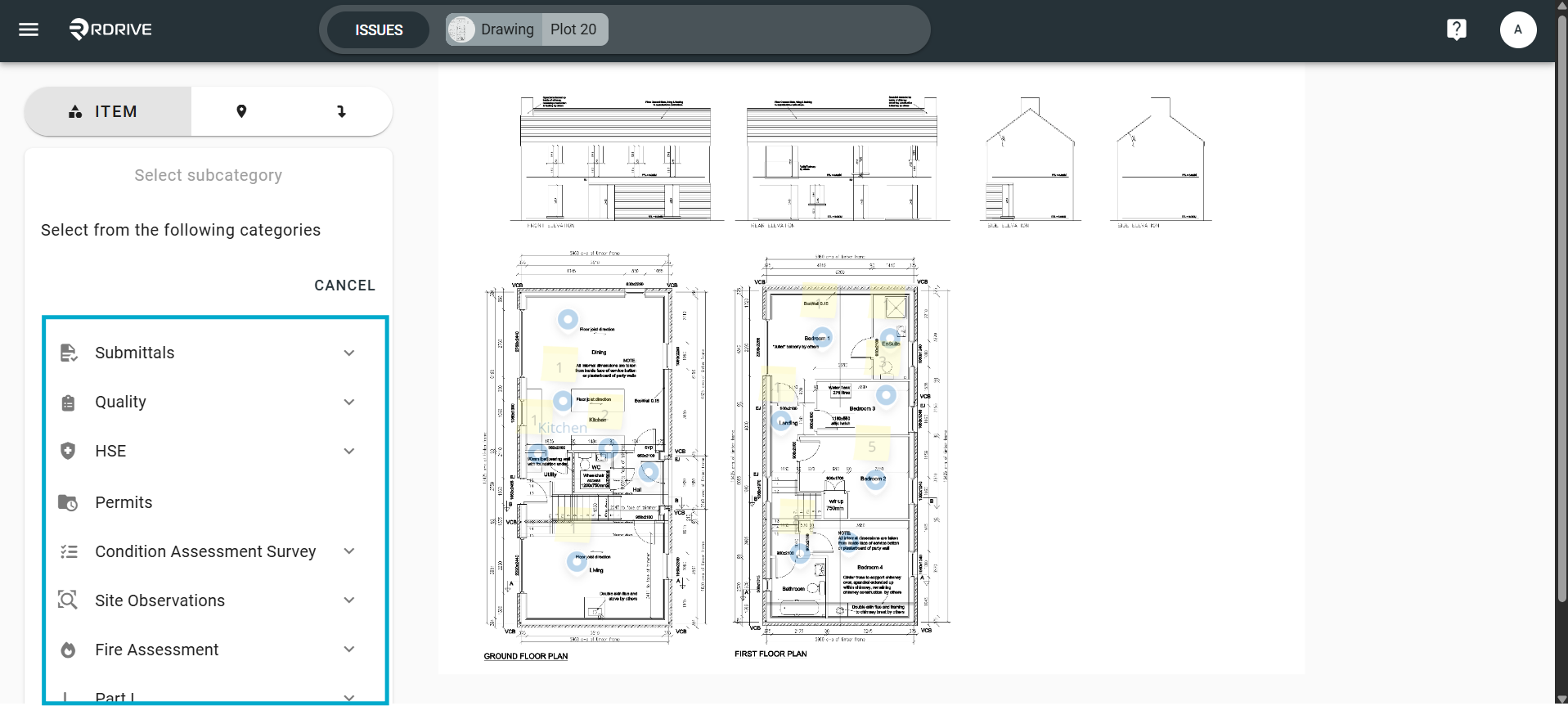Open the help question-mark icon
This screenshot has width=1568, height=706.
point(1456,29)
